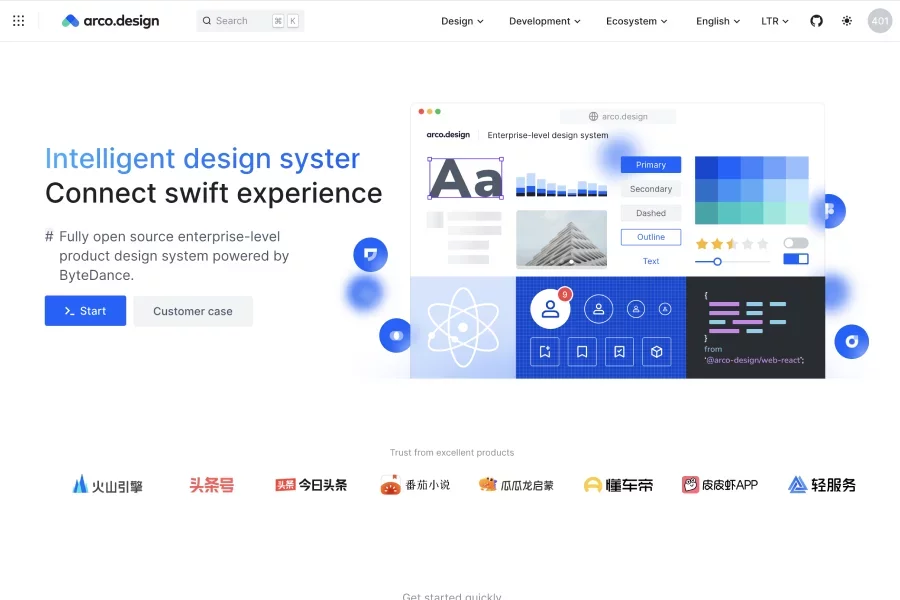900x600 pixels.
Task: Toggle the light/dark theme sun icon
Action: (x=847, y=21)
